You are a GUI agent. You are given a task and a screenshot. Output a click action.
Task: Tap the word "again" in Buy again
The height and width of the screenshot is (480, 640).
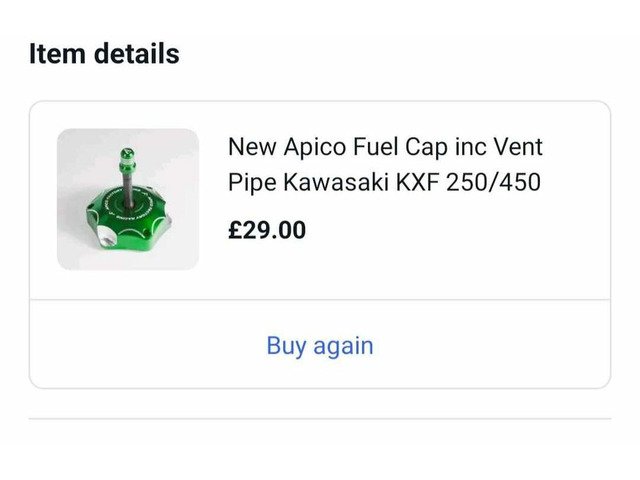point(343,346)
